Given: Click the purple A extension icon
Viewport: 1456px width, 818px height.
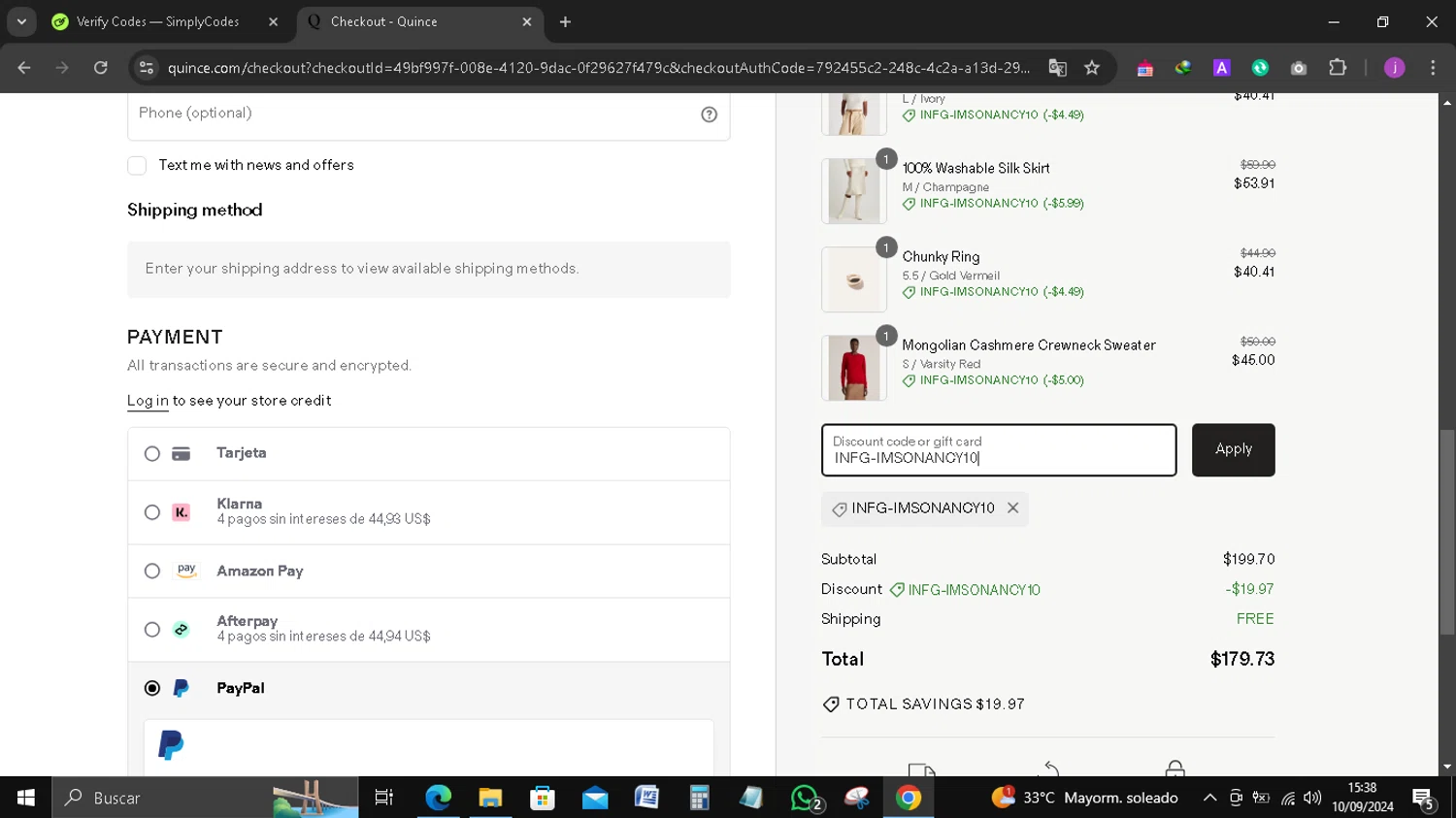Looking at the screenshot, I should (1221, 68).
